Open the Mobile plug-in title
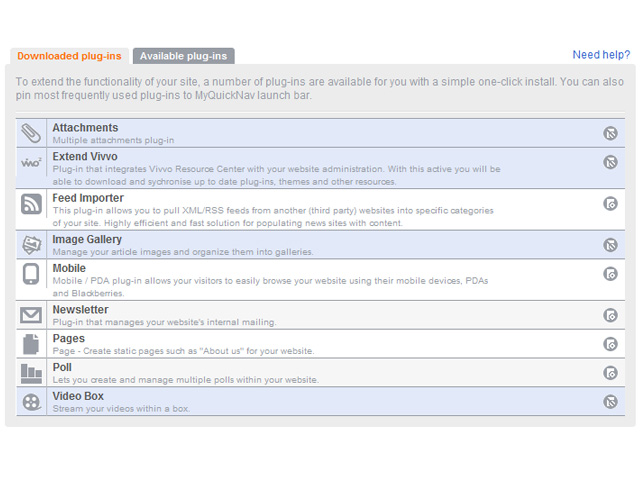This screenshot has width=640, height=480. point(69,268)
